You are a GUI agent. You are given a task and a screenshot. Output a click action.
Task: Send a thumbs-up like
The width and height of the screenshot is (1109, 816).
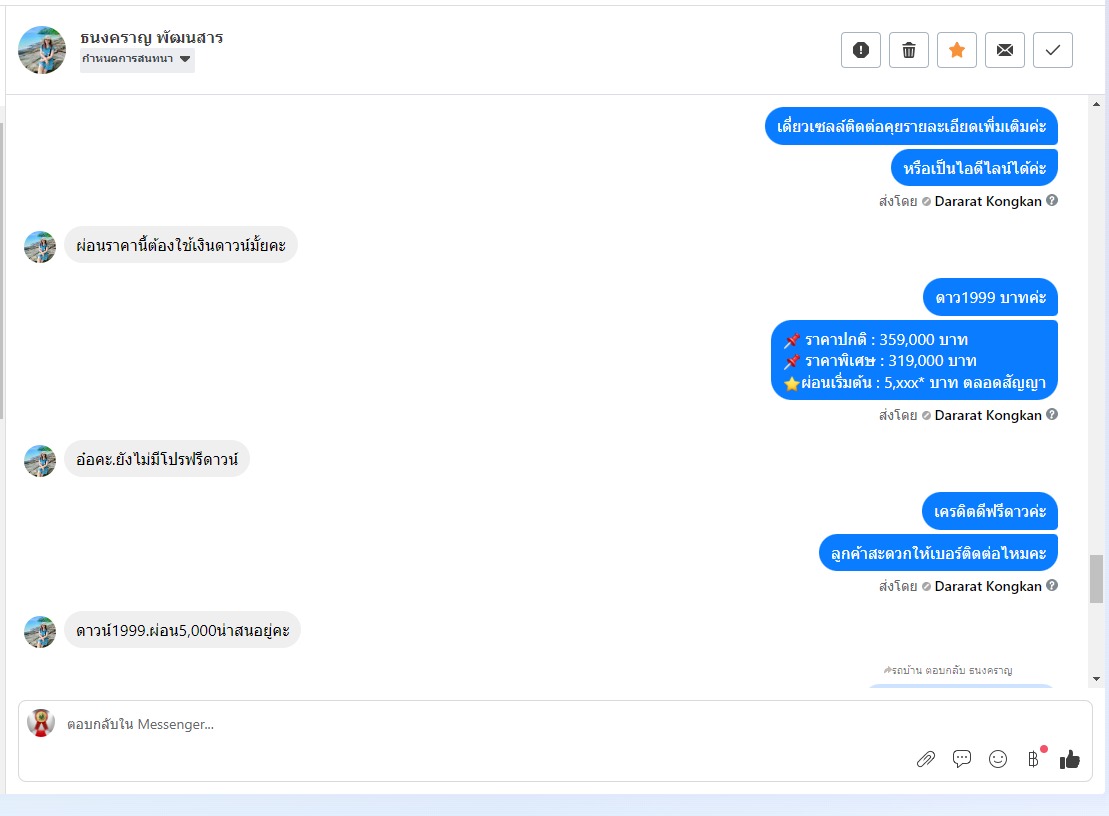(x=1069, y=759)
